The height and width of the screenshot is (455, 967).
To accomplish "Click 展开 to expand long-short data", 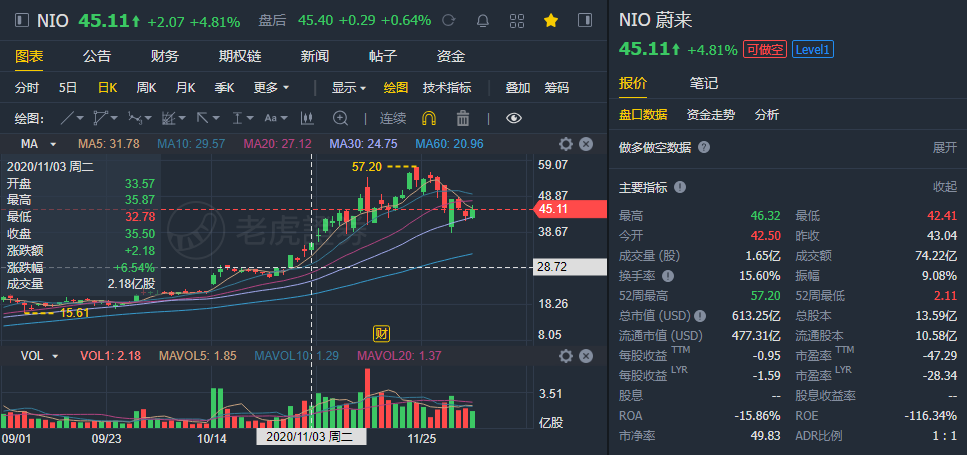I will [944, 147].
